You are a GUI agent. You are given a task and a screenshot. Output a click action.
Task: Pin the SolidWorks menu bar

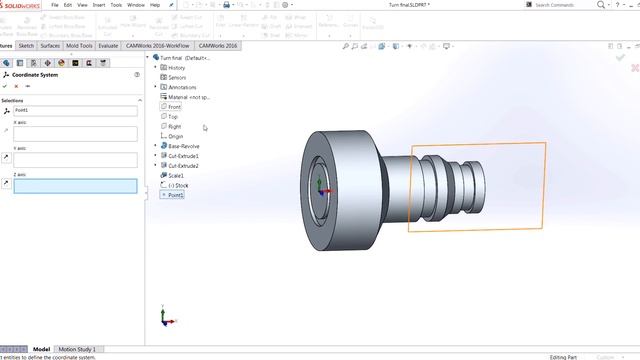pos(171,5)
